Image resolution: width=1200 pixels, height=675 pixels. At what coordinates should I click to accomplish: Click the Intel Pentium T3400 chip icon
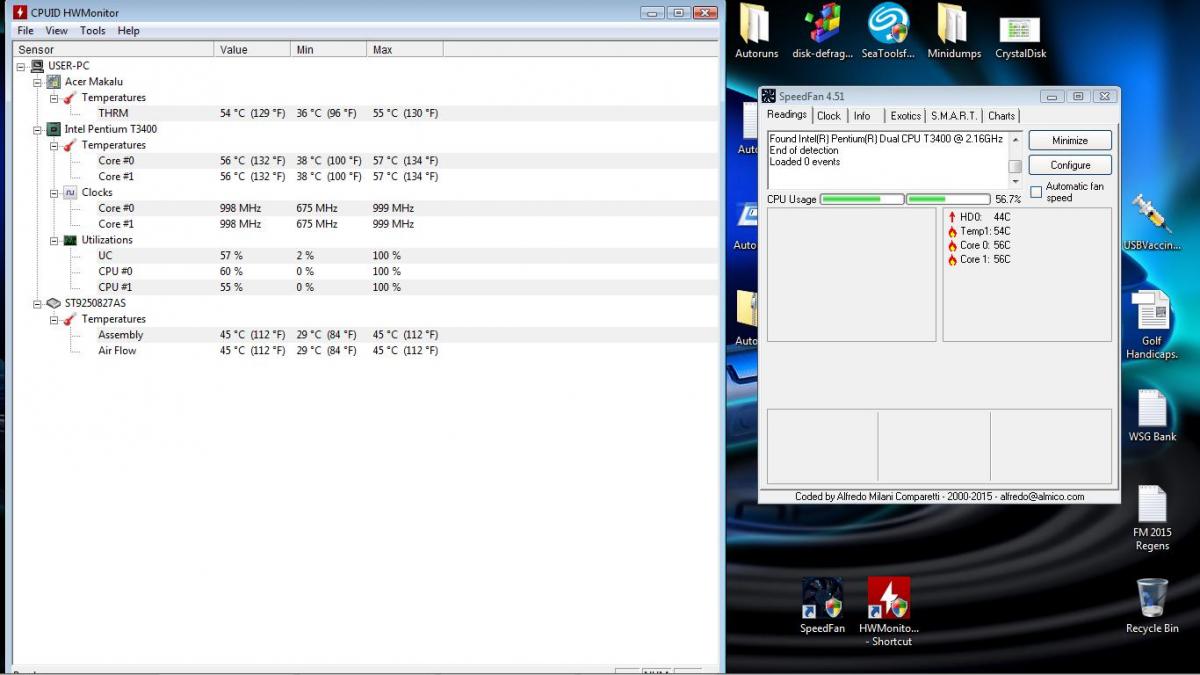[x=55, y=129]
